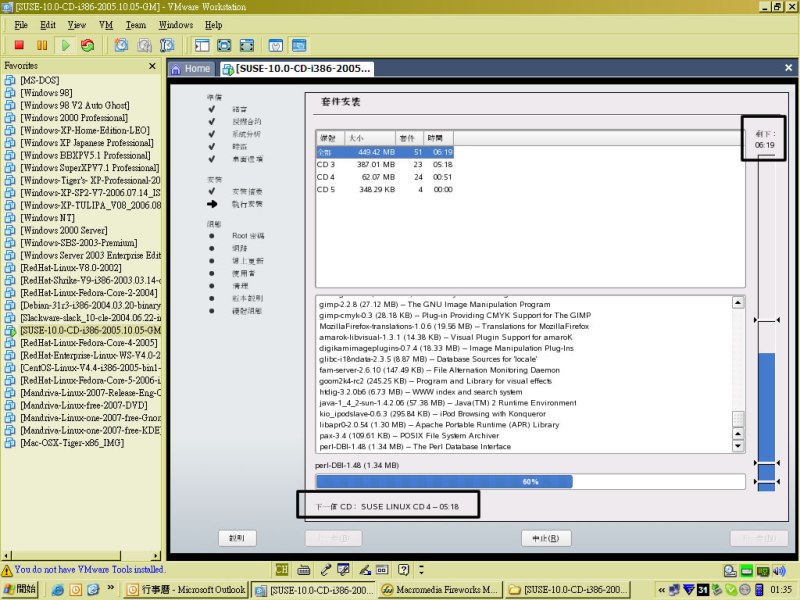Click the warning icon beside VMware Tools message

click(x=7, y=570)
